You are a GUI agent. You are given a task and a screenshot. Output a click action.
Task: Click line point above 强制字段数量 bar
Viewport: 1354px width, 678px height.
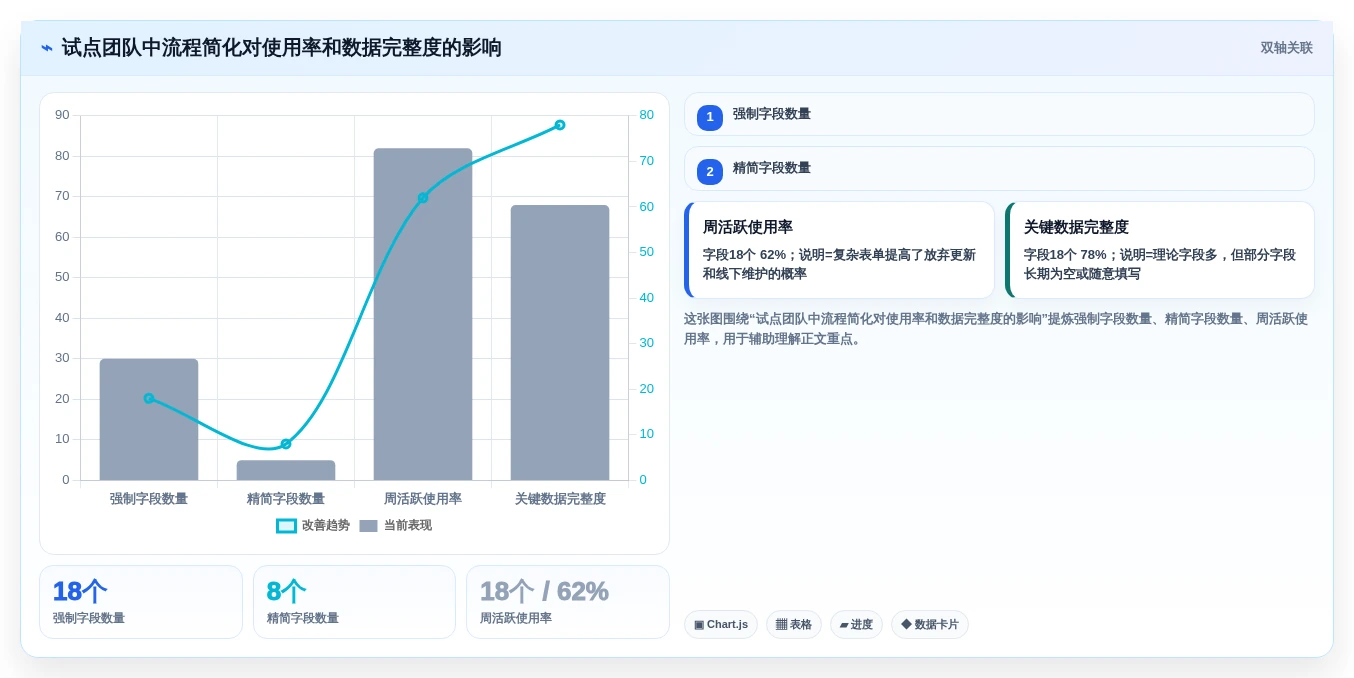(149, 398)
